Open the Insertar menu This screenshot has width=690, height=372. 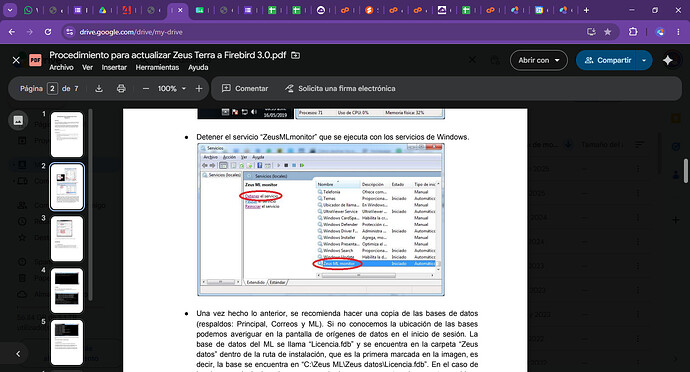pos(114,67)
